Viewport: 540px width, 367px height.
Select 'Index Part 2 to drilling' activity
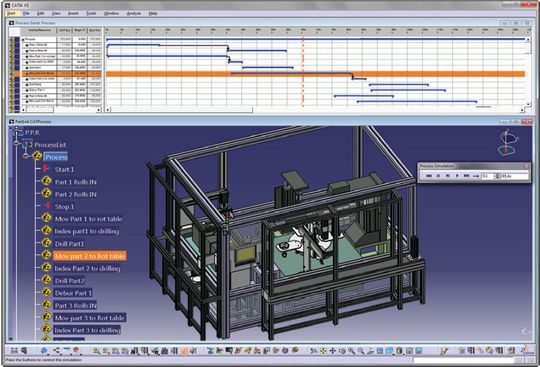click(87, 269)
